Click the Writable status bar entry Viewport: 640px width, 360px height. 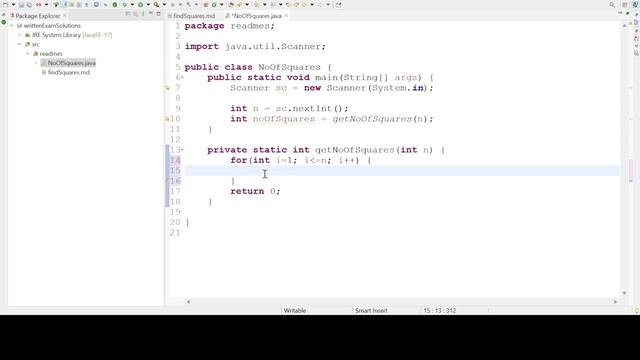(x=295, y=311)
